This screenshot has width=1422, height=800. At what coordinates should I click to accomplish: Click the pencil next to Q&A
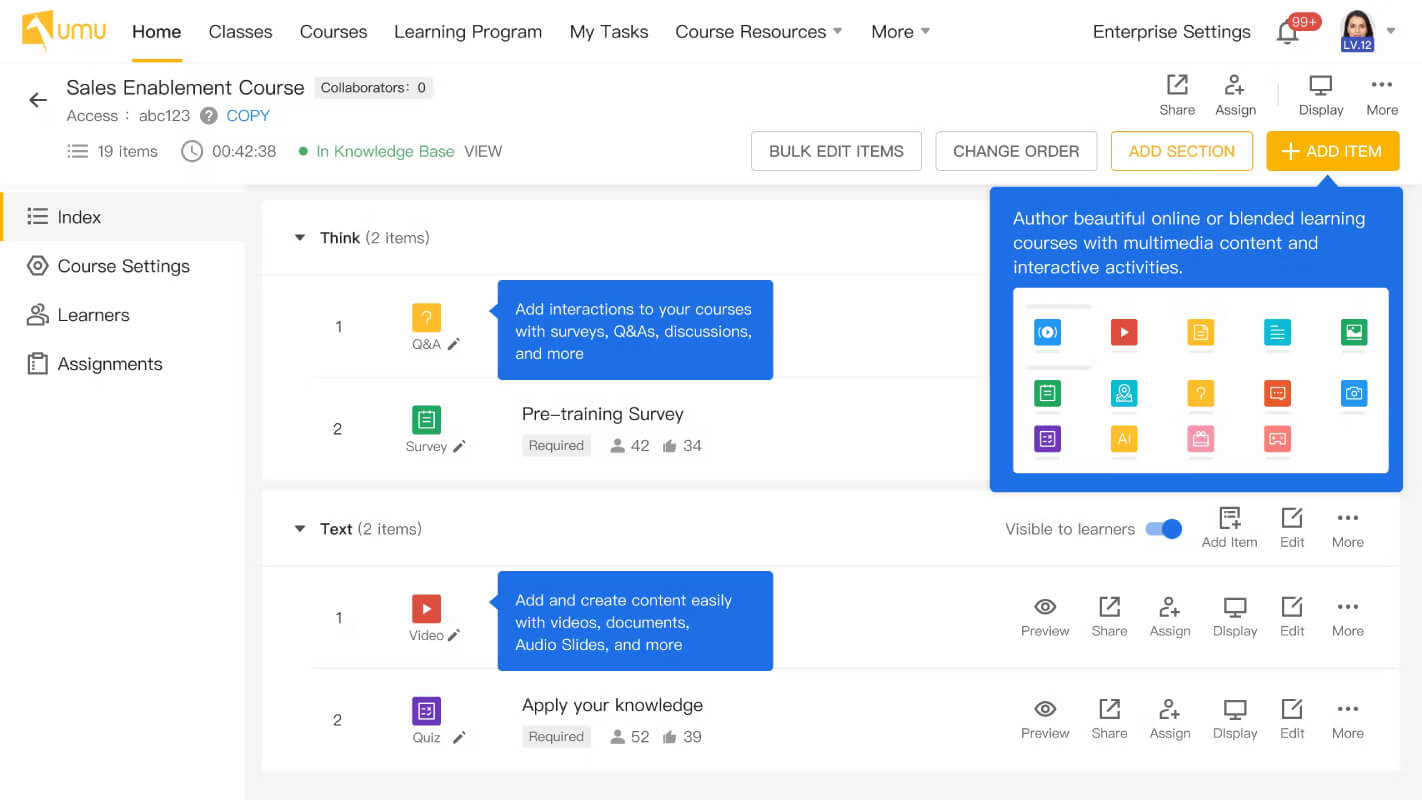pos(454,344)
